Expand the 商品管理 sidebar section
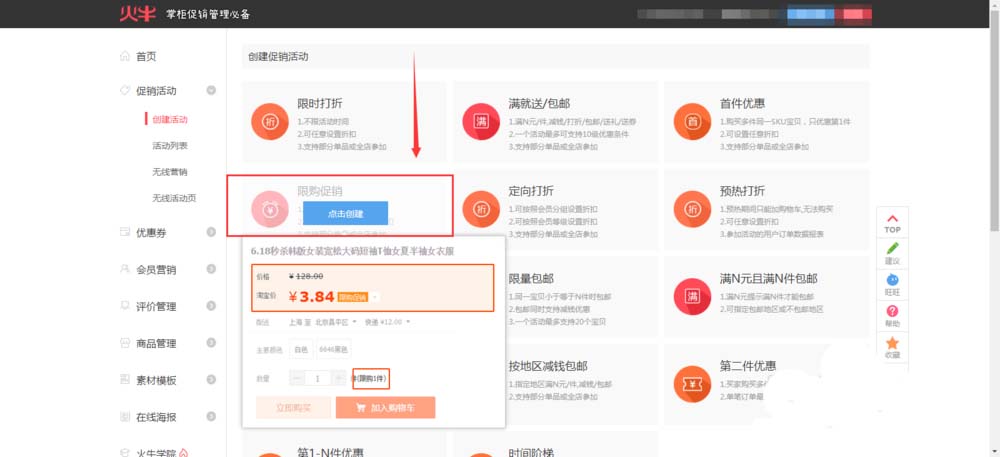Image resolution: width=1000 pixels, height=457 pixels. pyautogui.click(x=211, y=343)
